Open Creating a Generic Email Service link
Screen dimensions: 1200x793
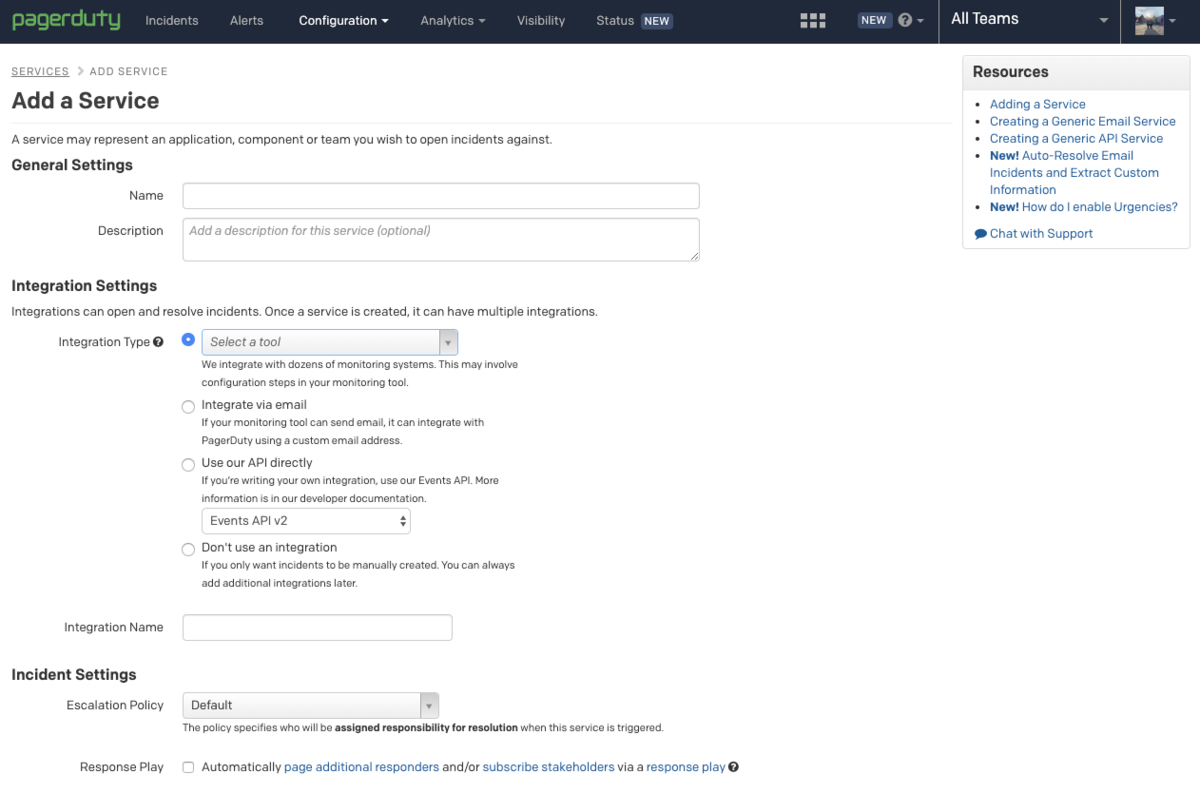(1083, 121)
